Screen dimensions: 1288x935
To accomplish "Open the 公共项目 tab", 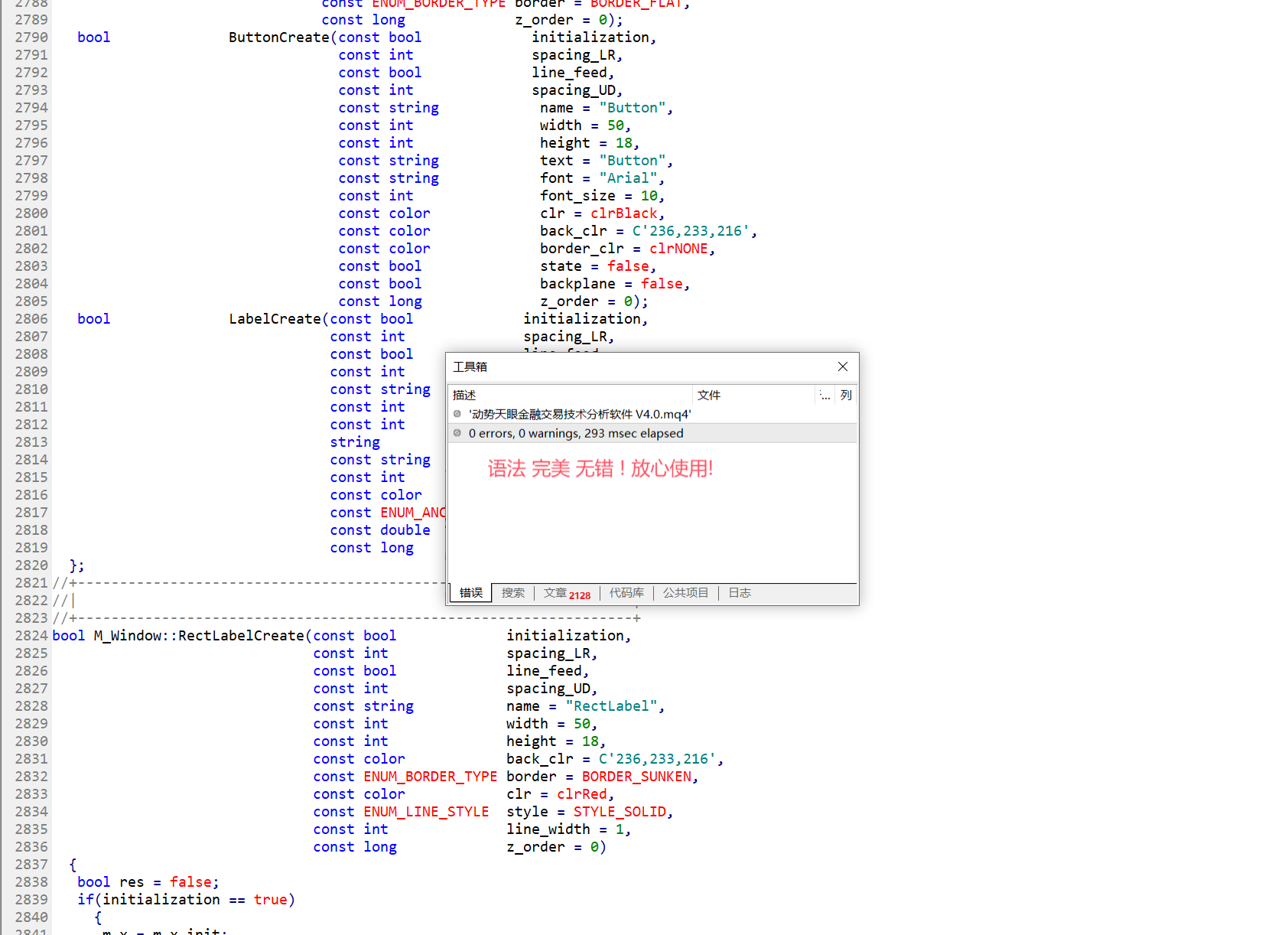I will [x=685, y=593].
